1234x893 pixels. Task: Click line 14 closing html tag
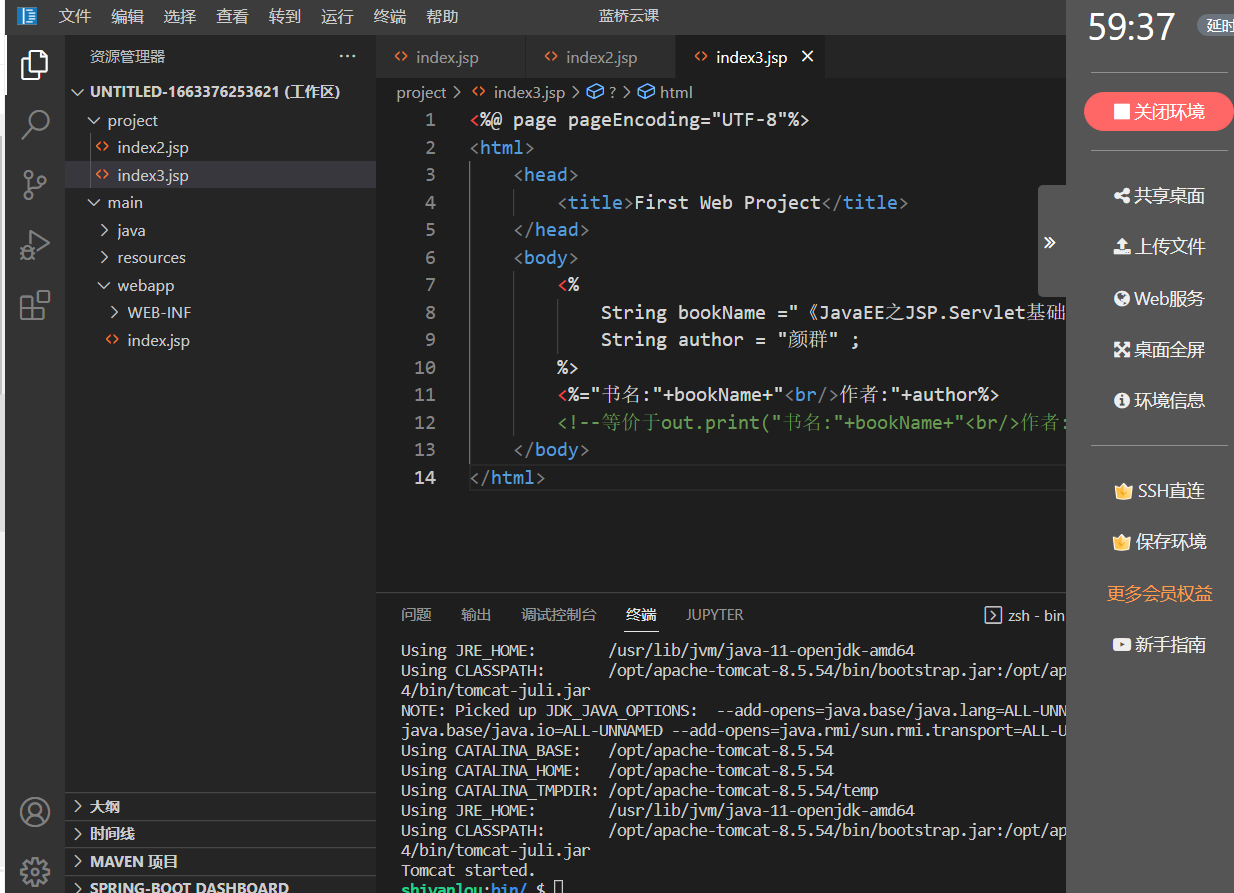[x=507, y=477]
